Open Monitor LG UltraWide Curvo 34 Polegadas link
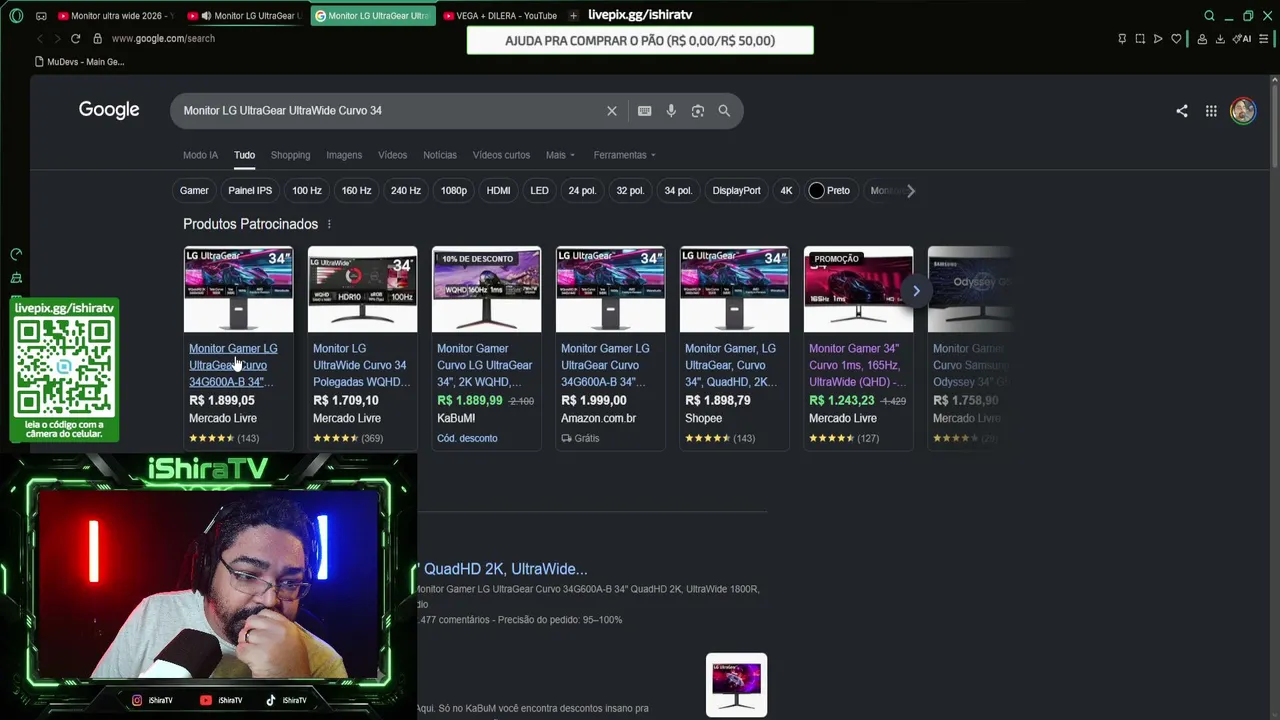 pos(360,365)
